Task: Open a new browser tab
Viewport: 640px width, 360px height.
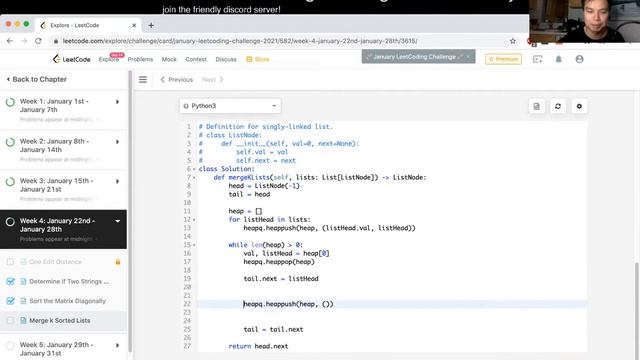Action: pyautogui.click(x=151, y=25)
